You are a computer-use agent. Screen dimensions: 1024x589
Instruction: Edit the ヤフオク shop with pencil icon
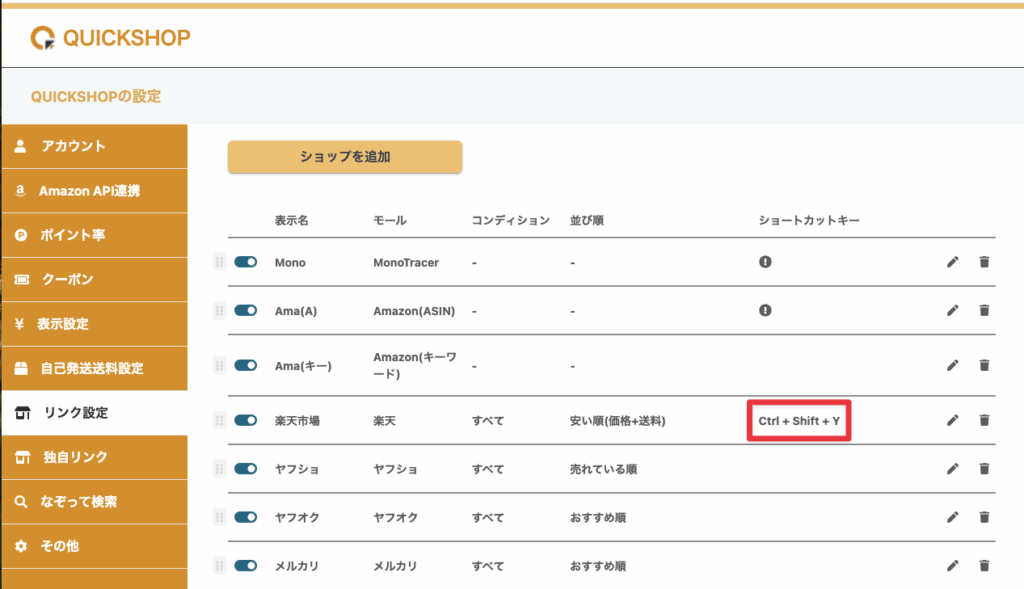(952, 517)
